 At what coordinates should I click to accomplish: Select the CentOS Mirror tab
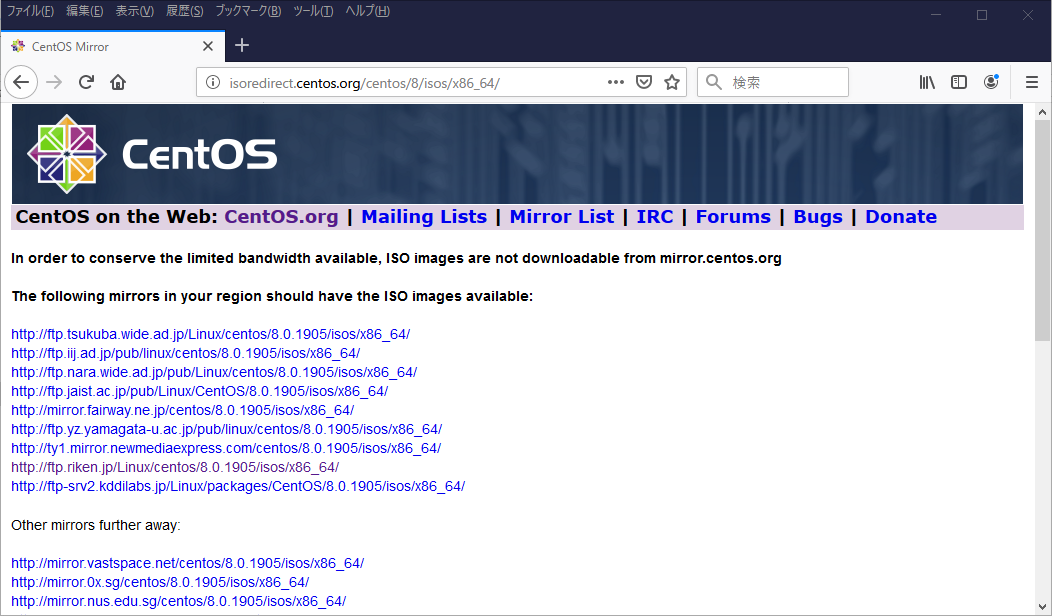pos(113,46)
